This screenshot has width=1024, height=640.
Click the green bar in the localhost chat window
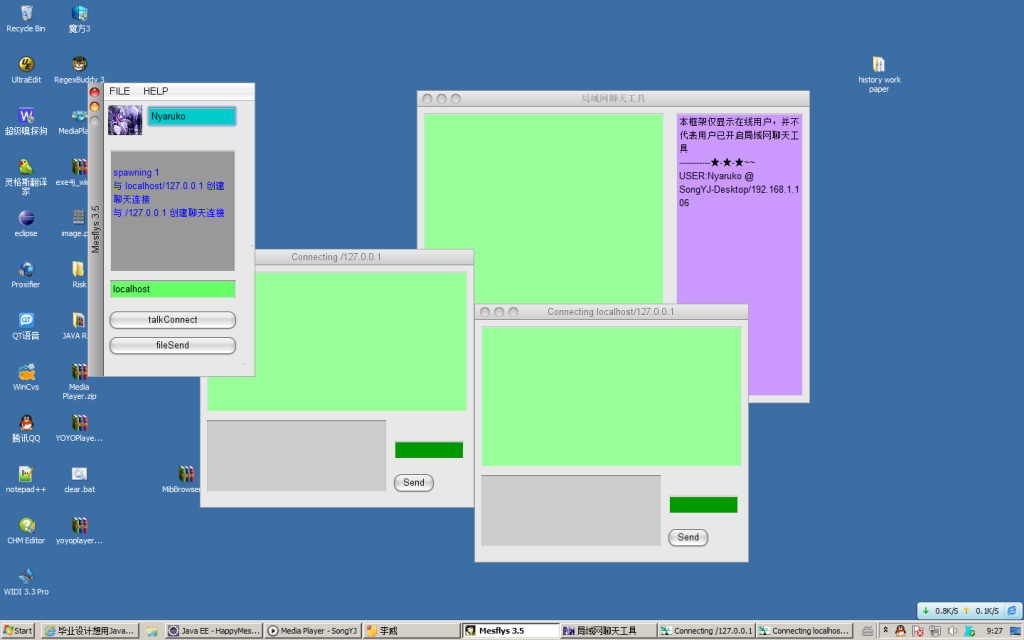pyautogui.click(x=703, y=505)
